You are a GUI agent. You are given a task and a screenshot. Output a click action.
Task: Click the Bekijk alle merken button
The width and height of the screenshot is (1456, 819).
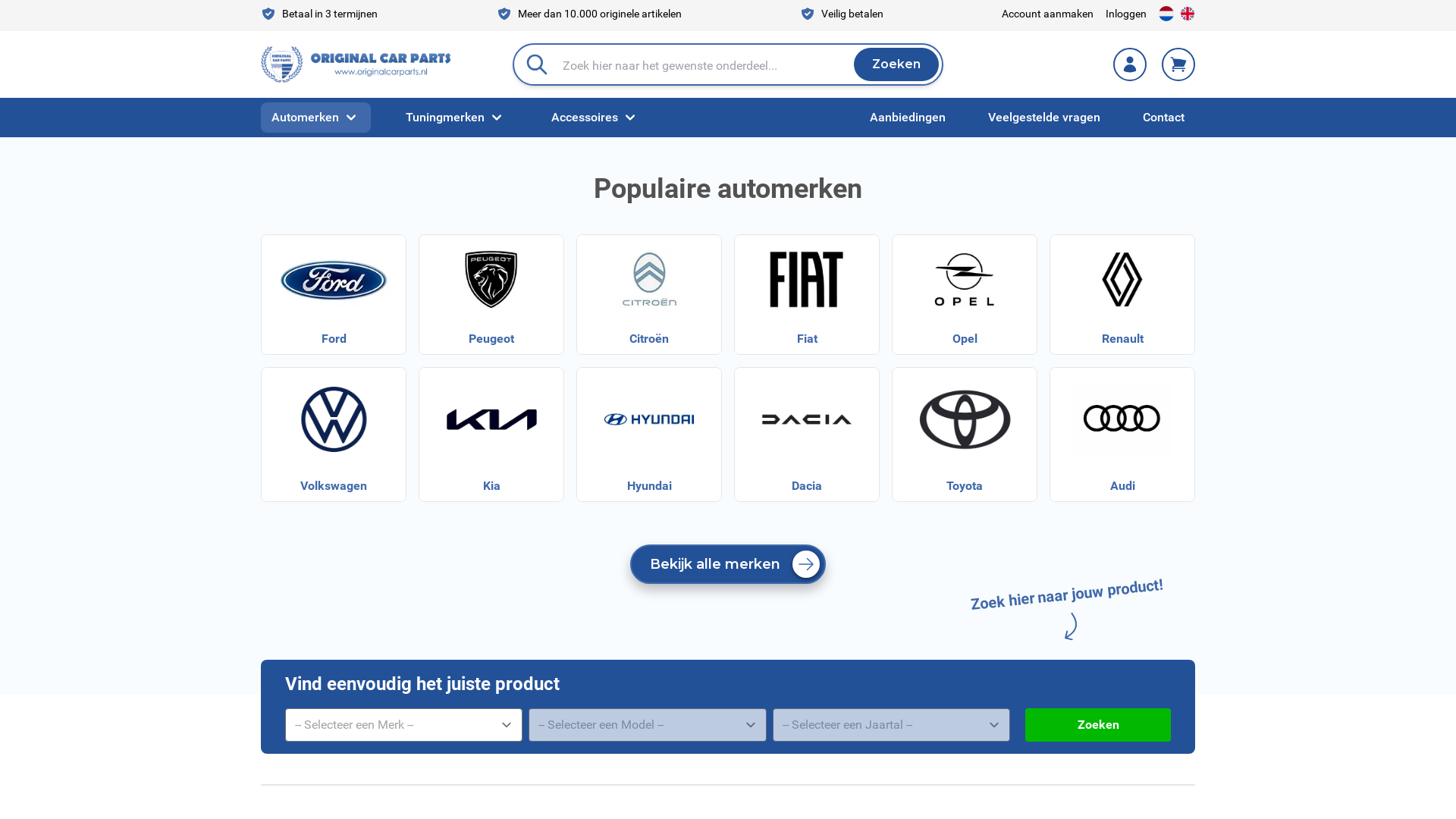pos(728,564)
